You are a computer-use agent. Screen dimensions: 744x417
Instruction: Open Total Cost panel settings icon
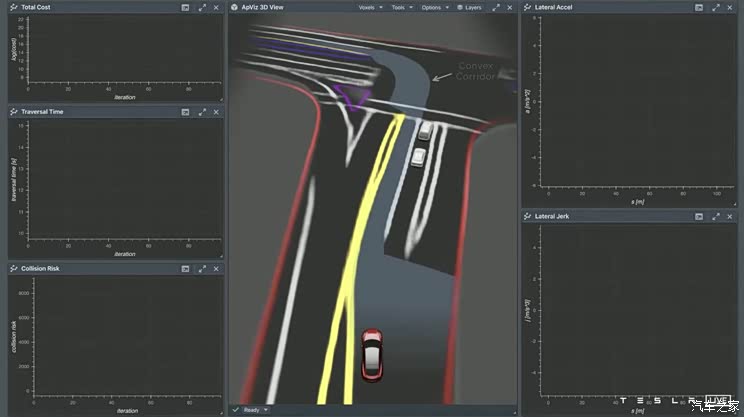tap(185, 7)
